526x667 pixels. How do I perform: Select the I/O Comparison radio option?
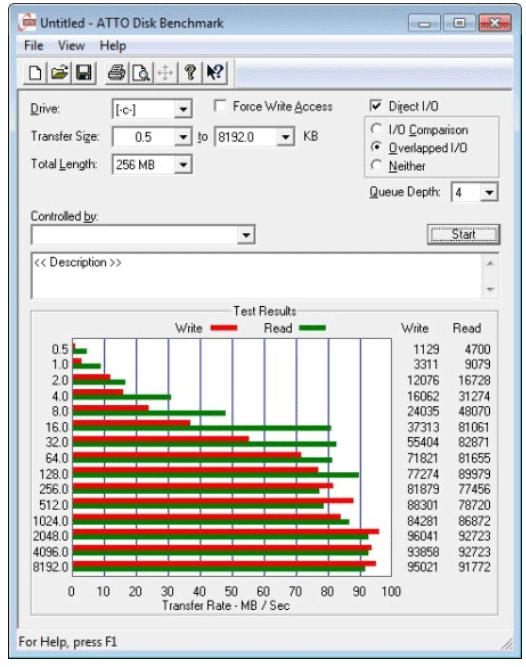[376, 128]
